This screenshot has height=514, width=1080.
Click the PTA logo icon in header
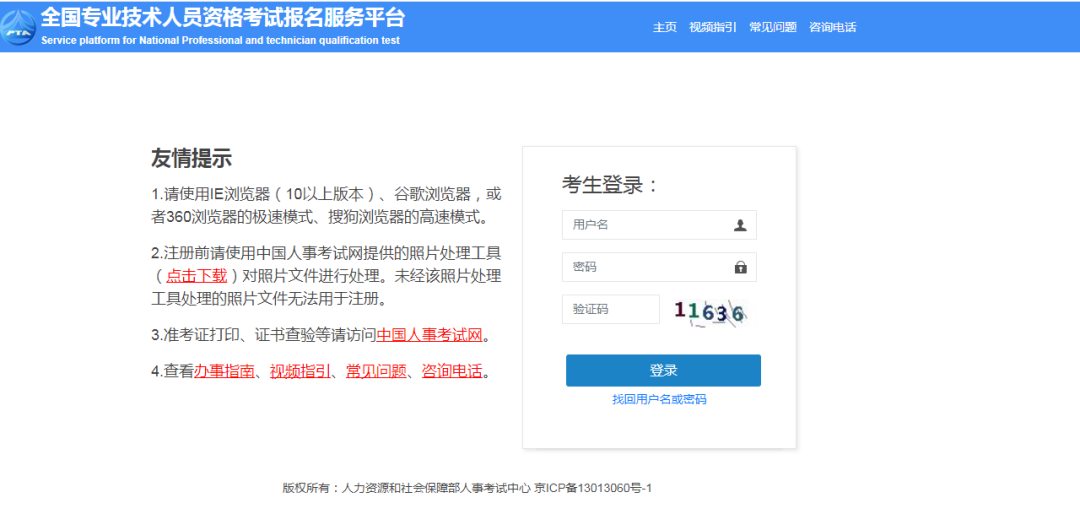click(19, 28)
